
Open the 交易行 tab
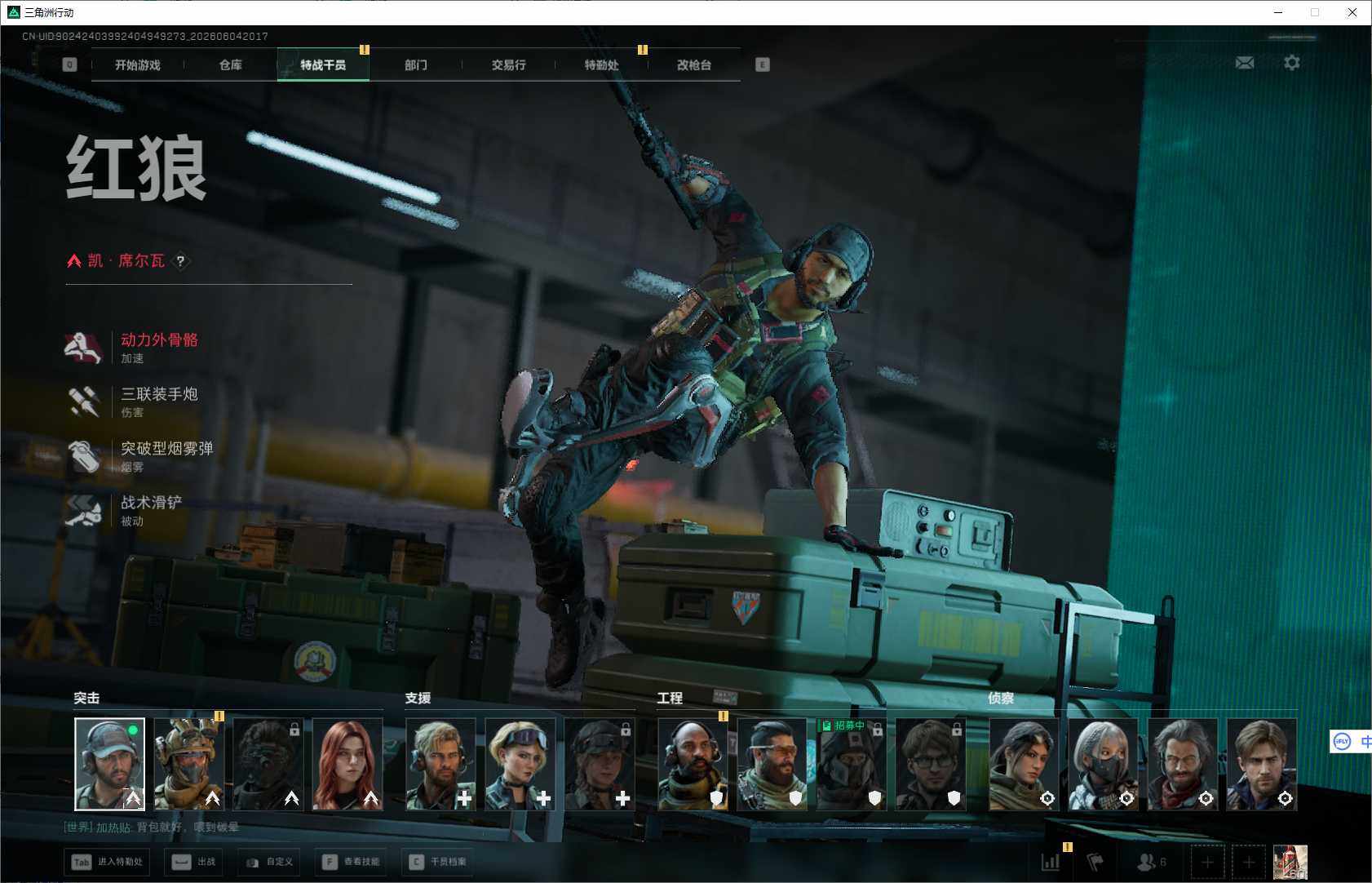pyautogui.click(x=509, y=65)
